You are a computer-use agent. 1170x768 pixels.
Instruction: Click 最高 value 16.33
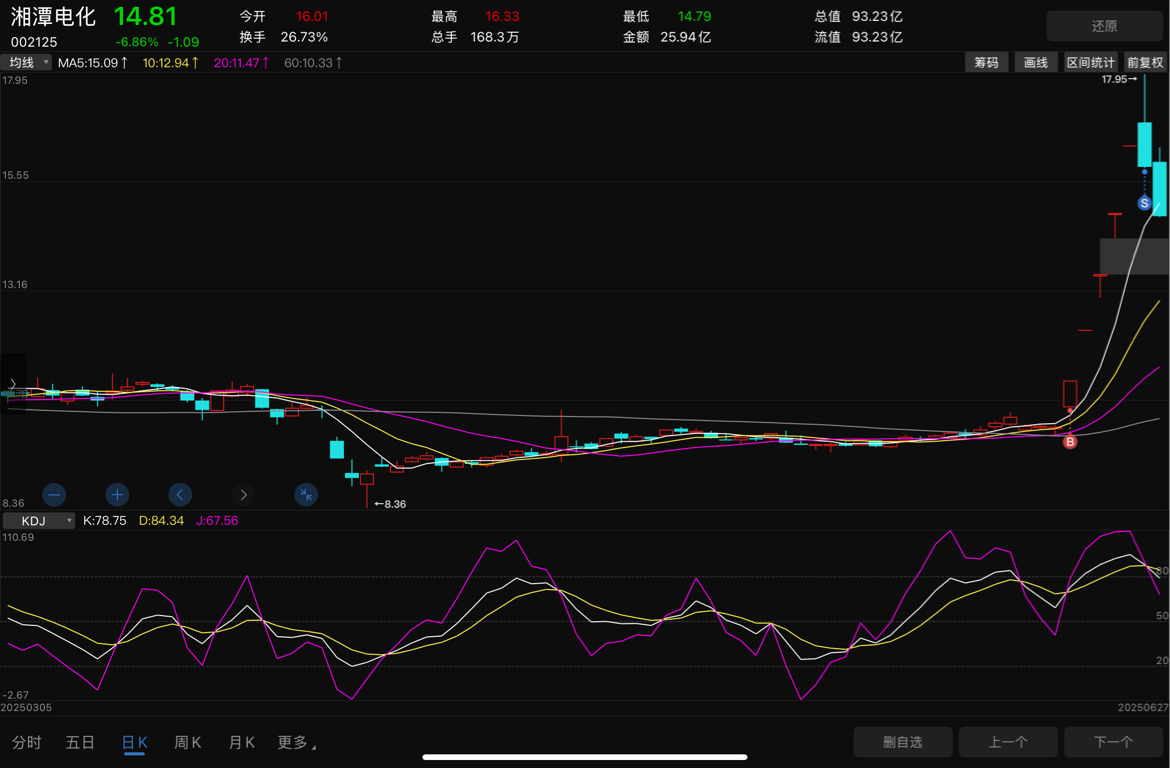coord(502,16)
